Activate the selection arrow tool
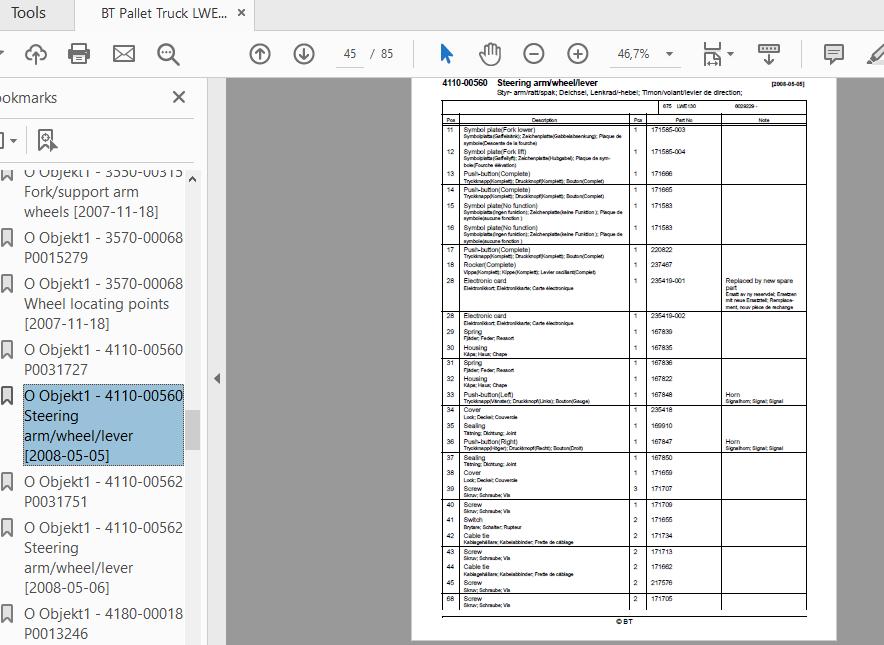The height and width of the screenshot is (645, 884). click(446, 54)
